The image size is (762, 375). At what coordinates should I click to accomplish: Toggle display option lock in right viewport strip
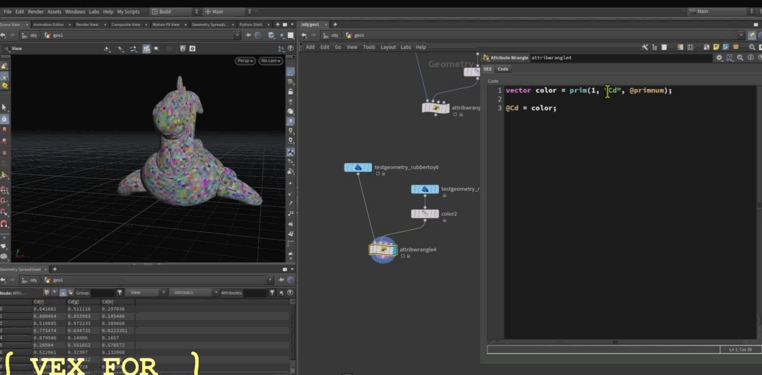pos(291,91)
